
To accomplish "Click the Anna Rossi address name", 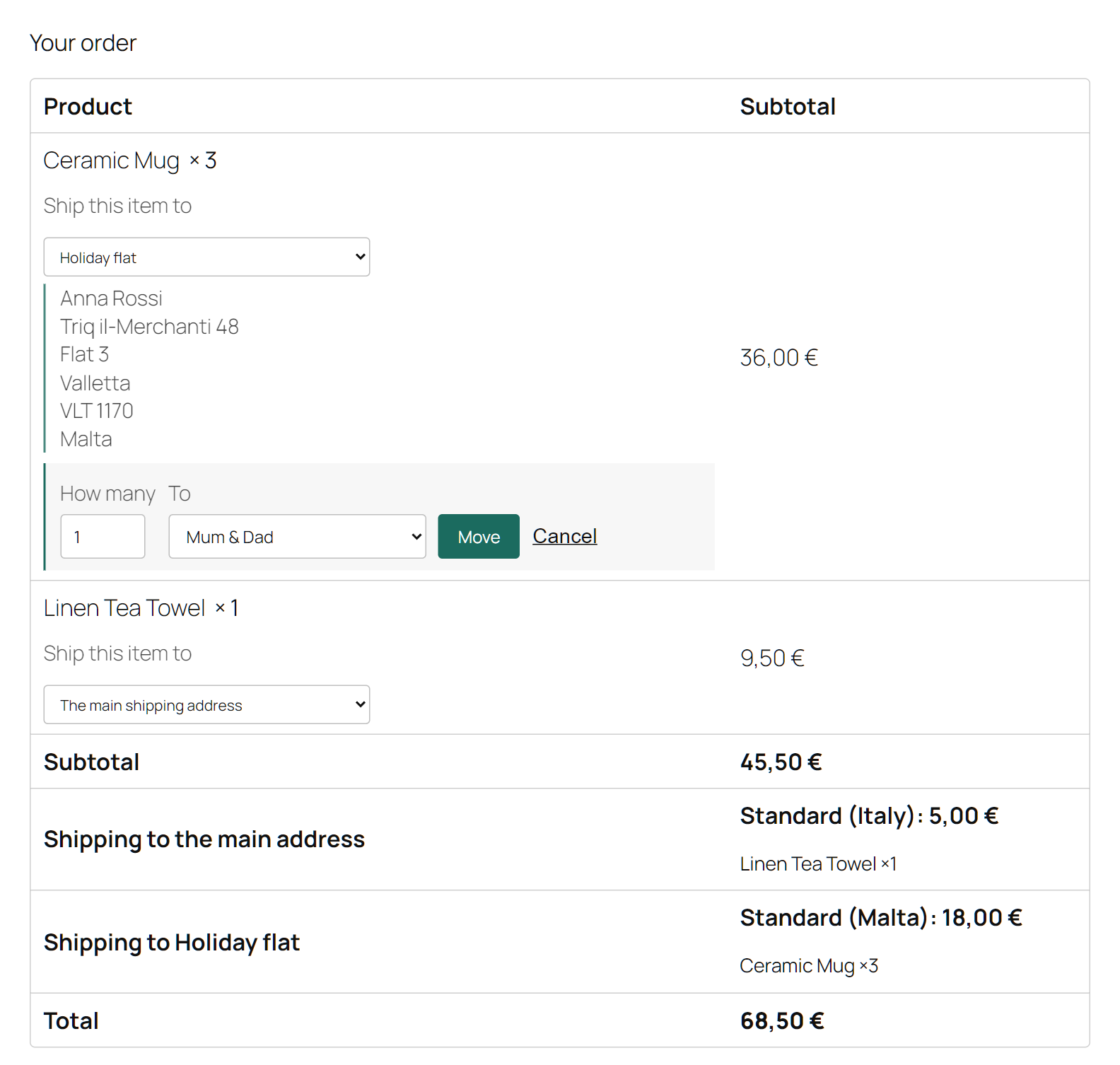I will (x=111, y=298).
